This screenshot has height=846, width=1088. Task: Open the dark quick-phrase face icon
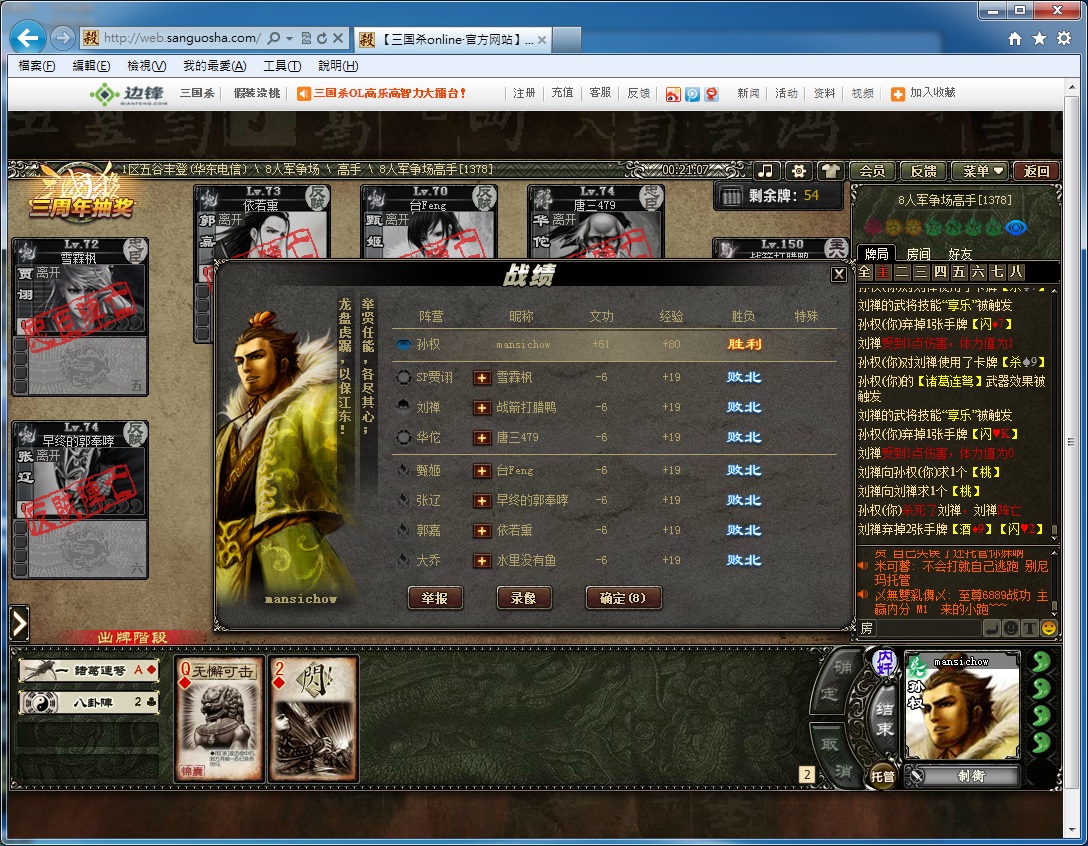click(1011, 628)
